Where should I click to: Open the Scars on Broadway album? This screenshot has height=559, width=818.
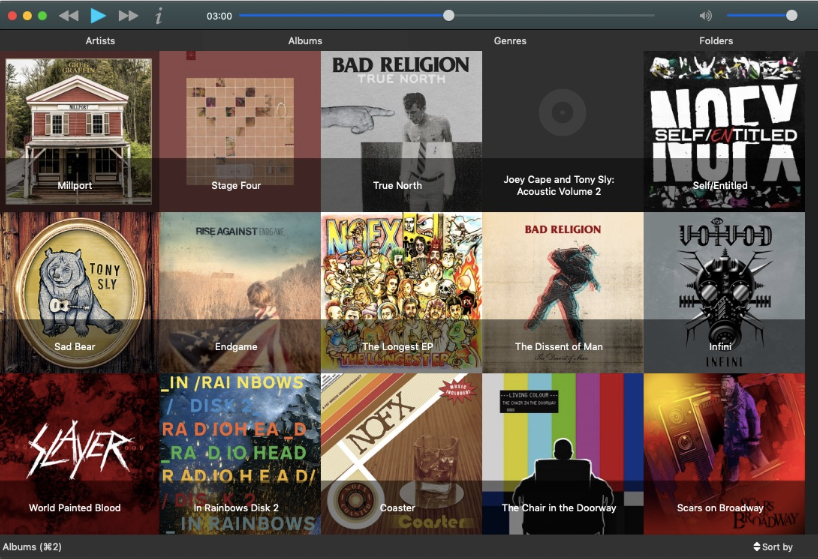click(x=724, y=454)
